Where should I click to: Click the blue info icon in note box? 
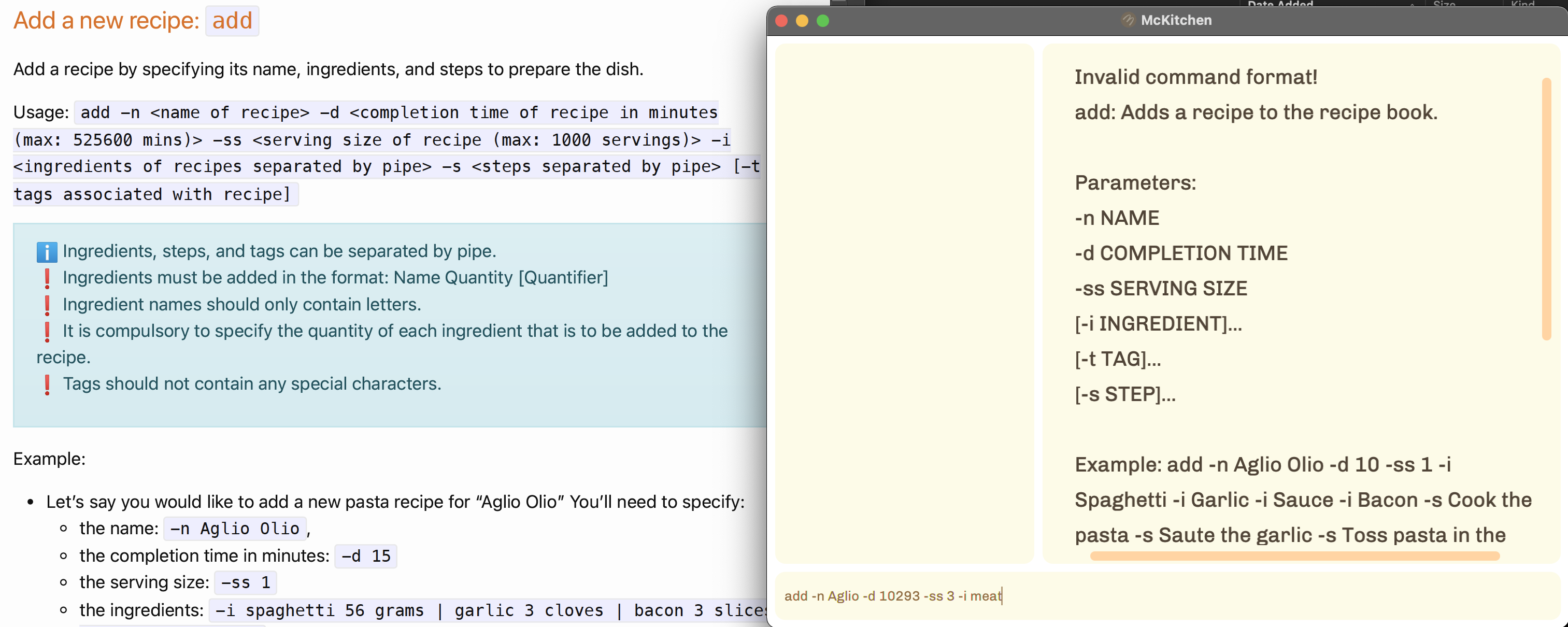pos(47,251)
